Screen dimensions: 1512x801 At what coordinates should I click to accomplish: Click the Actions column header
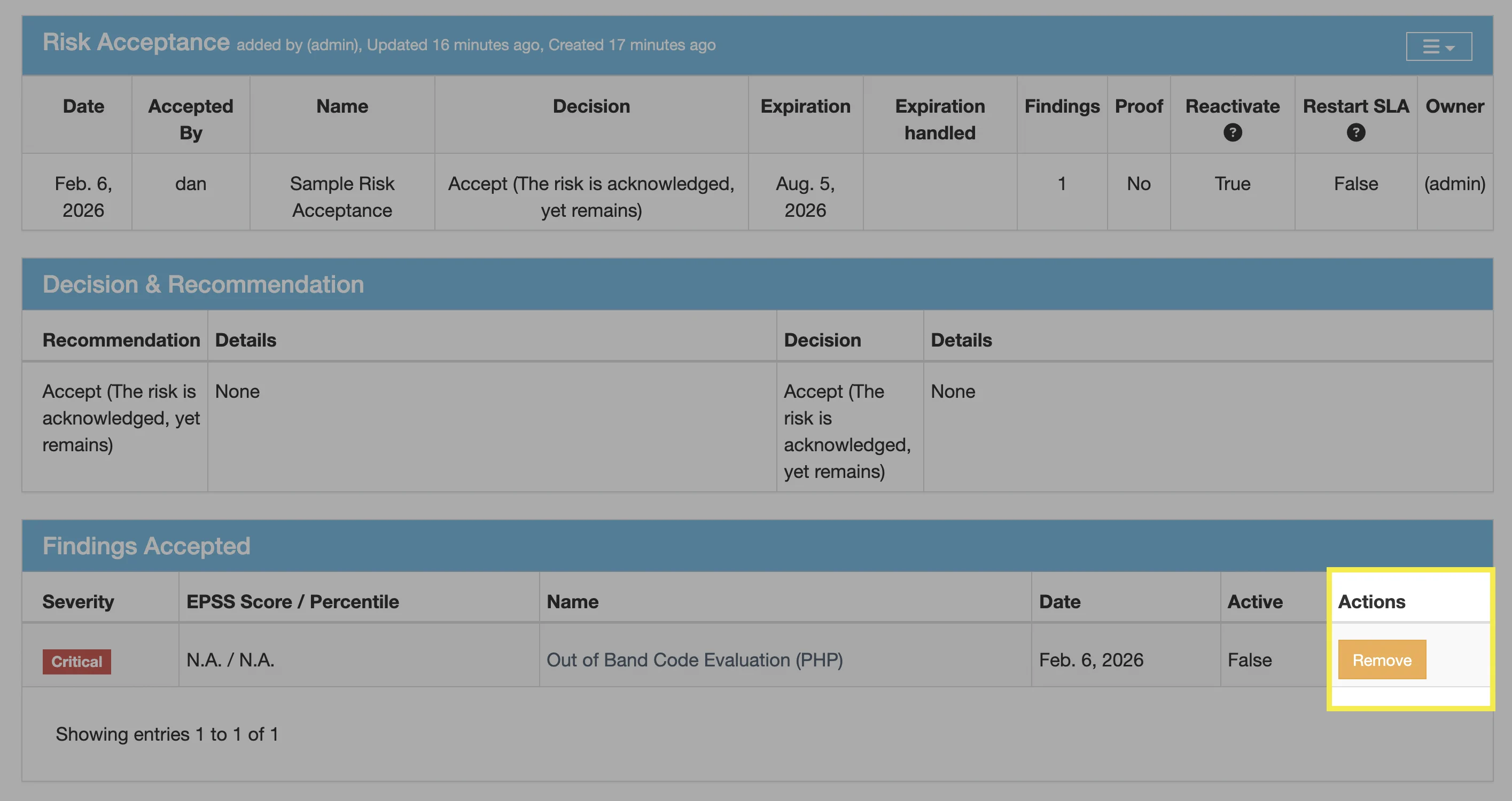click(x=1371, y=601)
